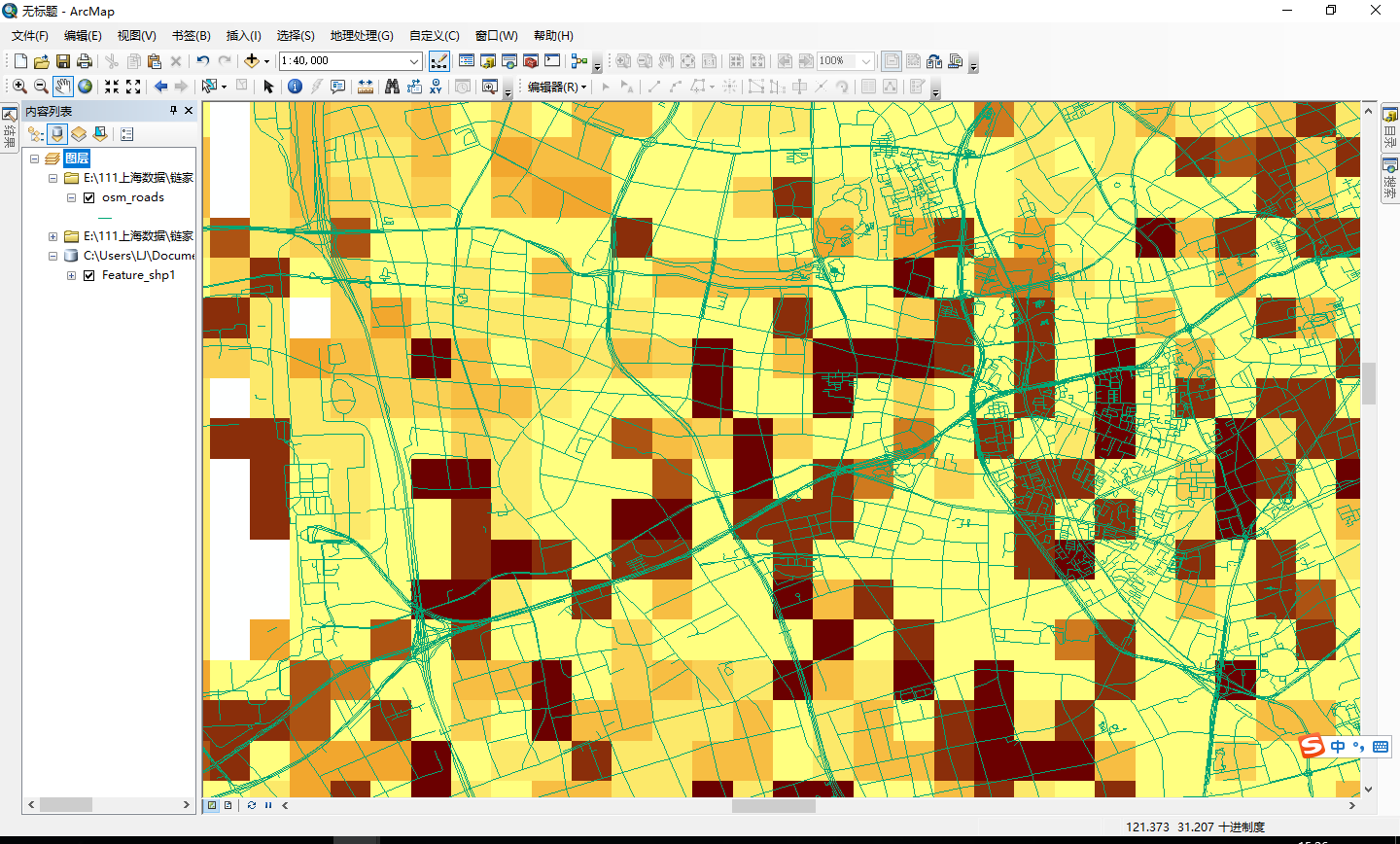Screen dimensions: 1400x844
Task: Open the Go To XY tool
Action: [436, 87]
